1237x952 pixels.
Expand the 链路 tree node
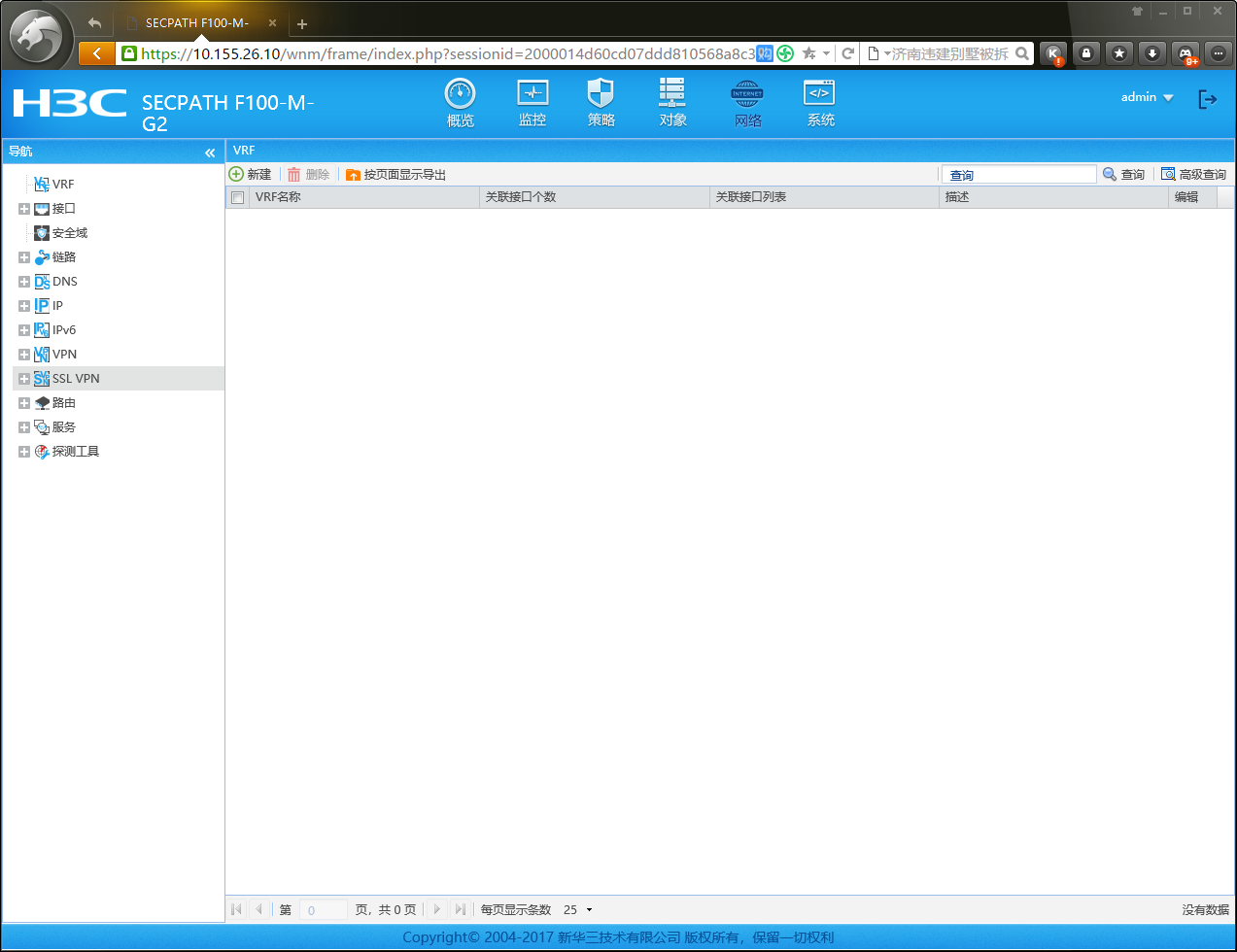pyautogui.click(x=24, y=257)
